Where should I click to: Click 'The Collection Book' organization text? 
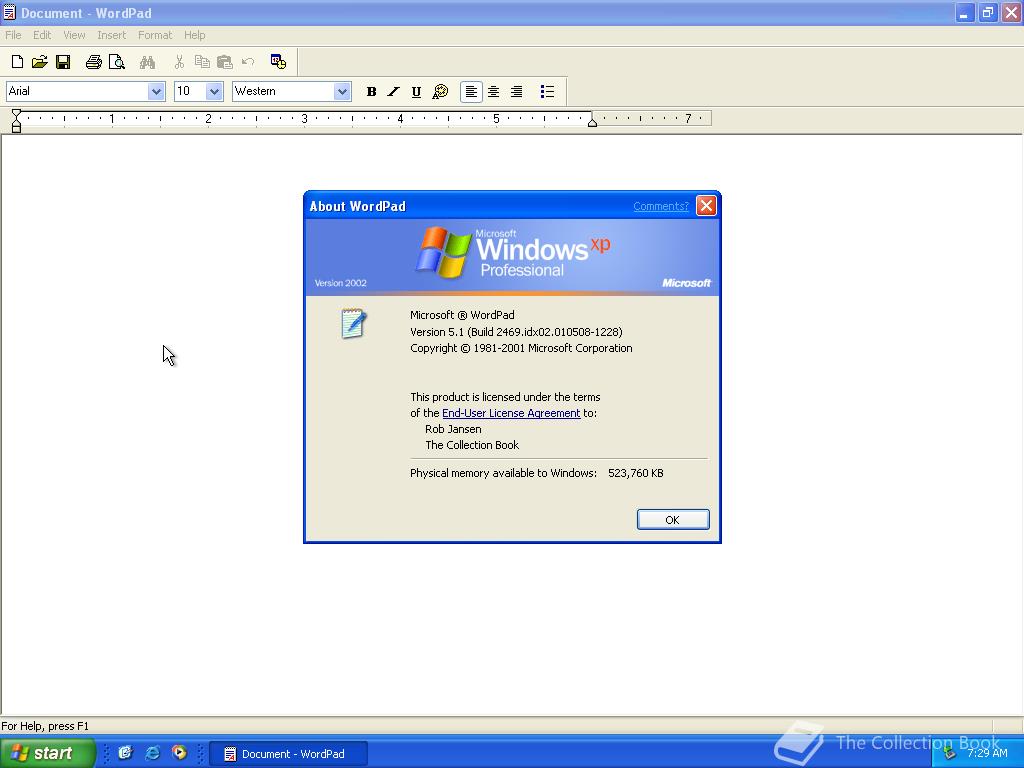click(472, 445)
